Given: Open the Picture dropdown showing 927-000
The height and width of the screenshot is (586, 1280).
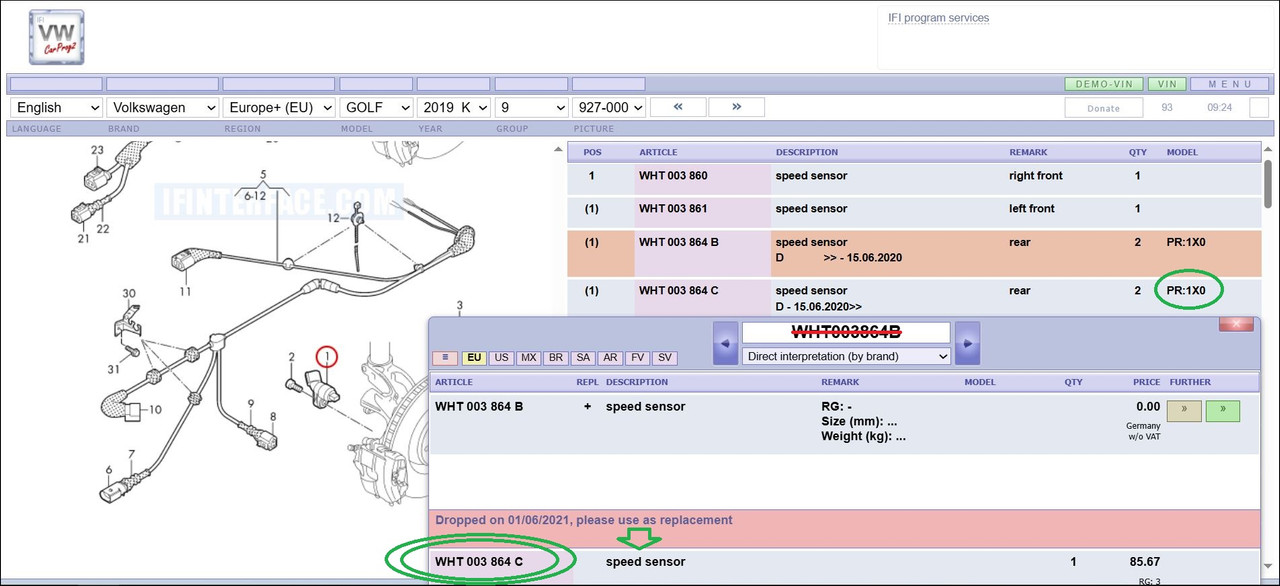Looking at the screenshot, I should tap(609, 107).
